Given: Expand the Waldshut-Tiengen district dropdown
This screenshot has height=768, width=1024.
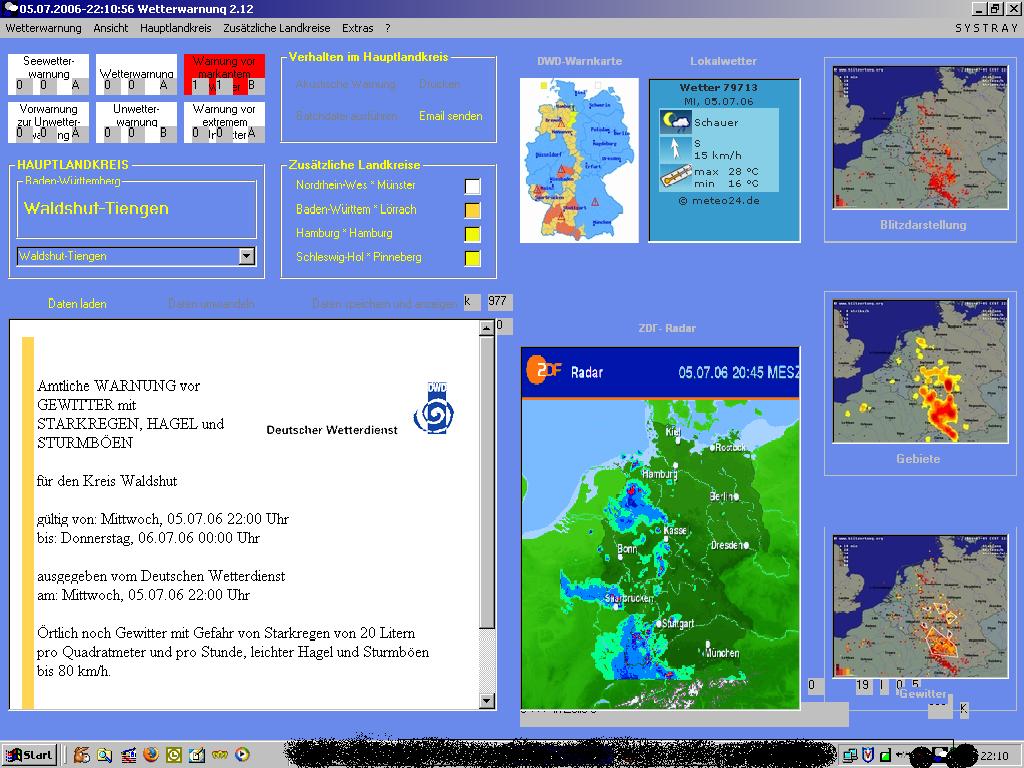Looking at the screenshot, I should pyautogui.click(x=246, y=257).
